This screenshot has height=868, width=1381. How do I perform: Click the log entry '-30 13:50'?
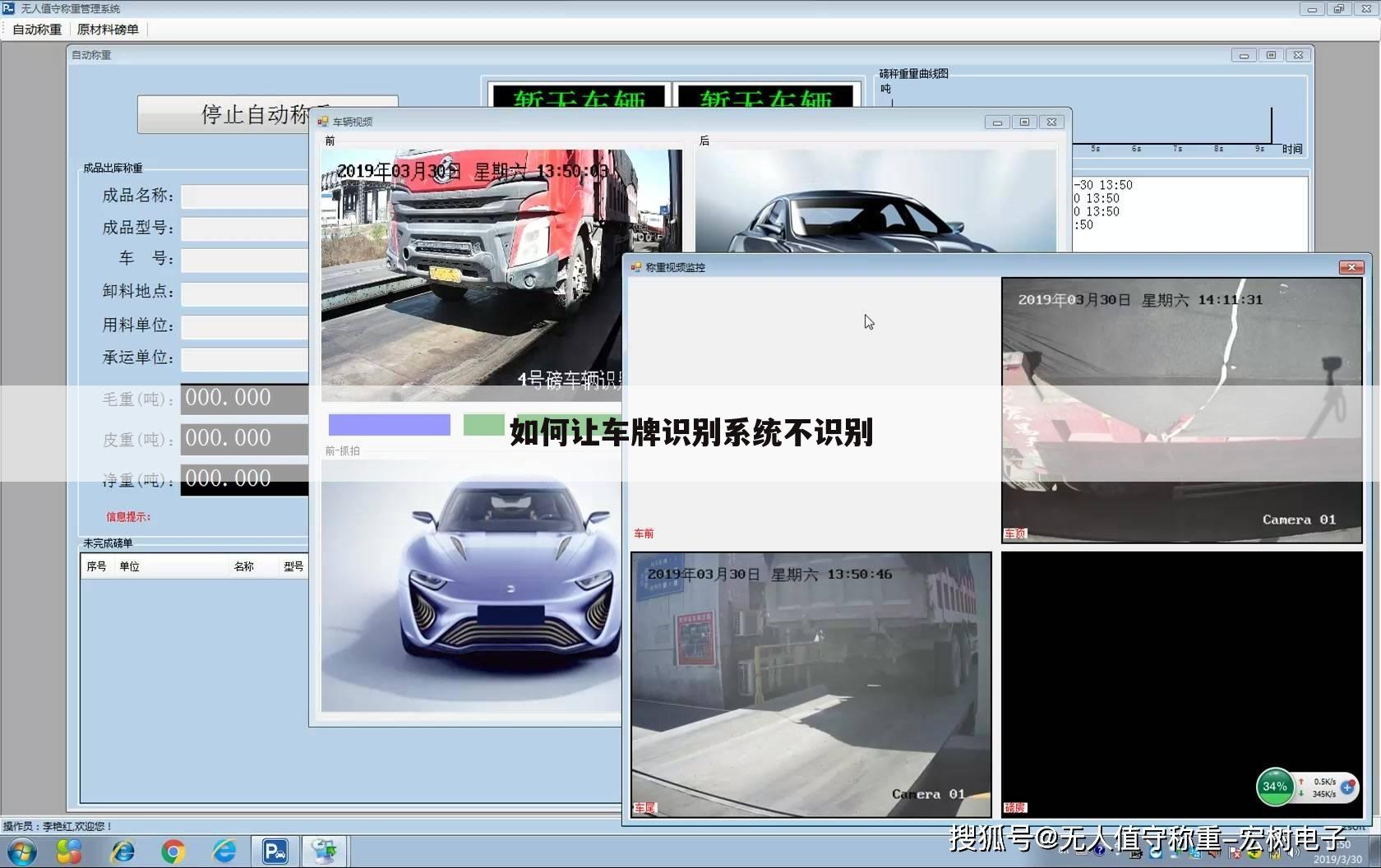(x=1103, y=185)
